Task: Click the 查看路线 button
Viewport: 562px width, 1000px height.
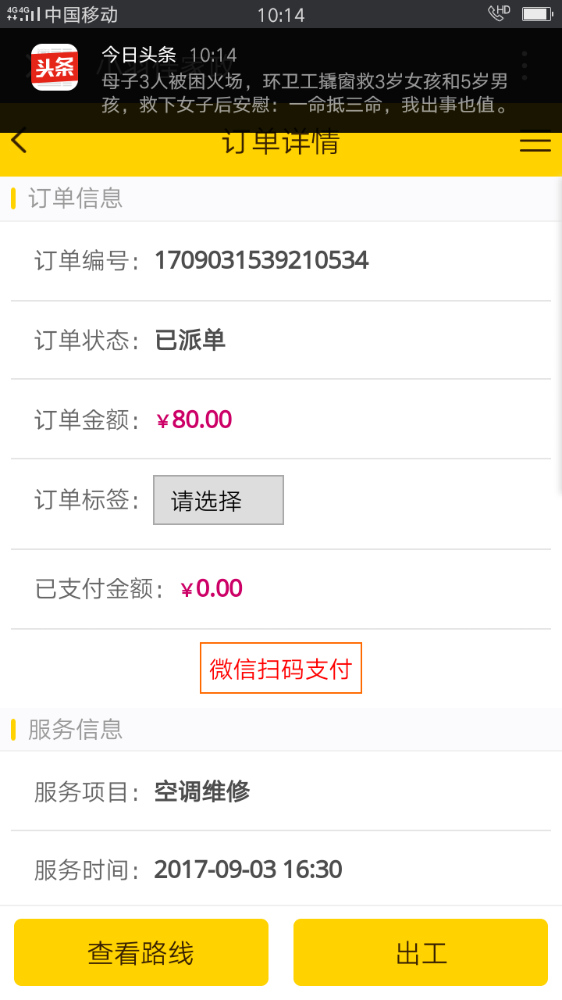Action: pyautogui.click(x=141, y=952)
